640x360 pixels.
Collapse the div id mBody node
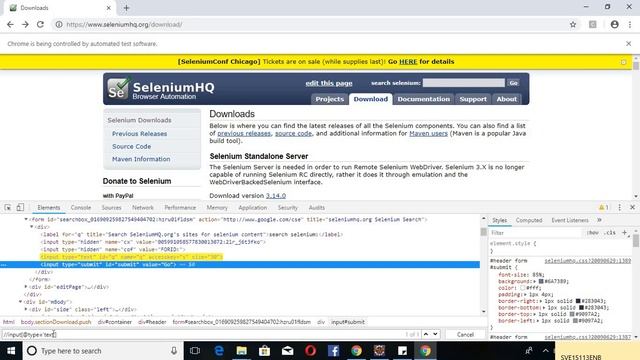(20, 302)
